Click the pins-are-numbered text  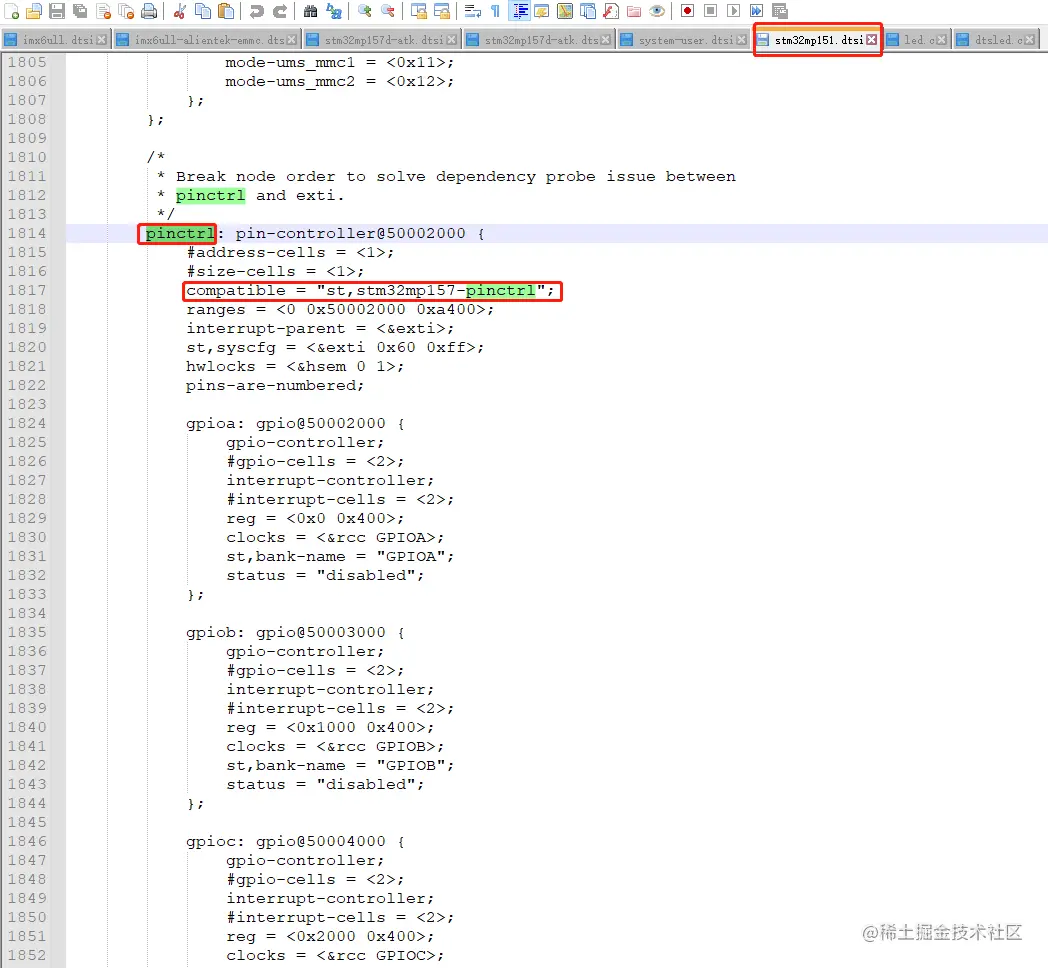tap(274, 386)
